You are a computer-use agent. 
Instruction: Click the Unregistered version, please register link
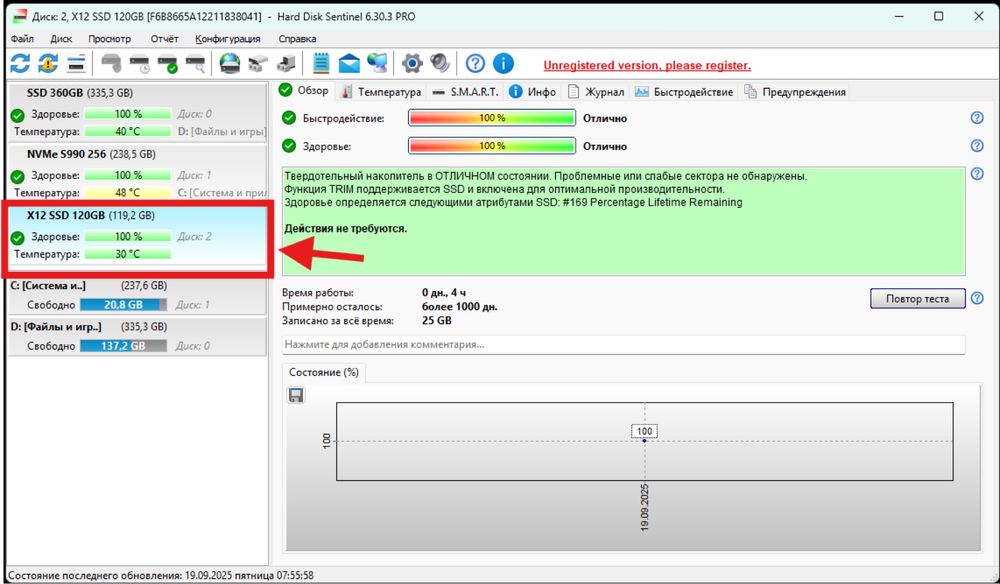point(647,66)
